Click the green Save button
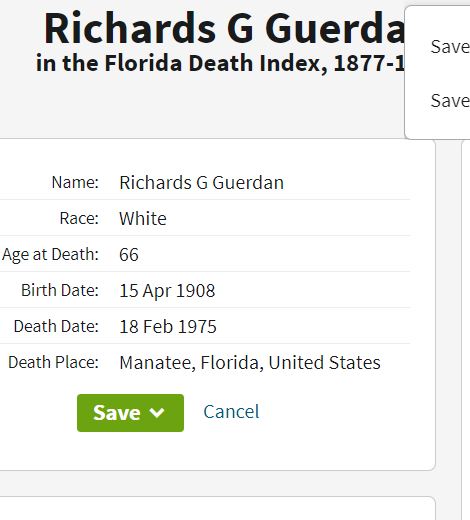The image size is (470, 520). point(130,413)
